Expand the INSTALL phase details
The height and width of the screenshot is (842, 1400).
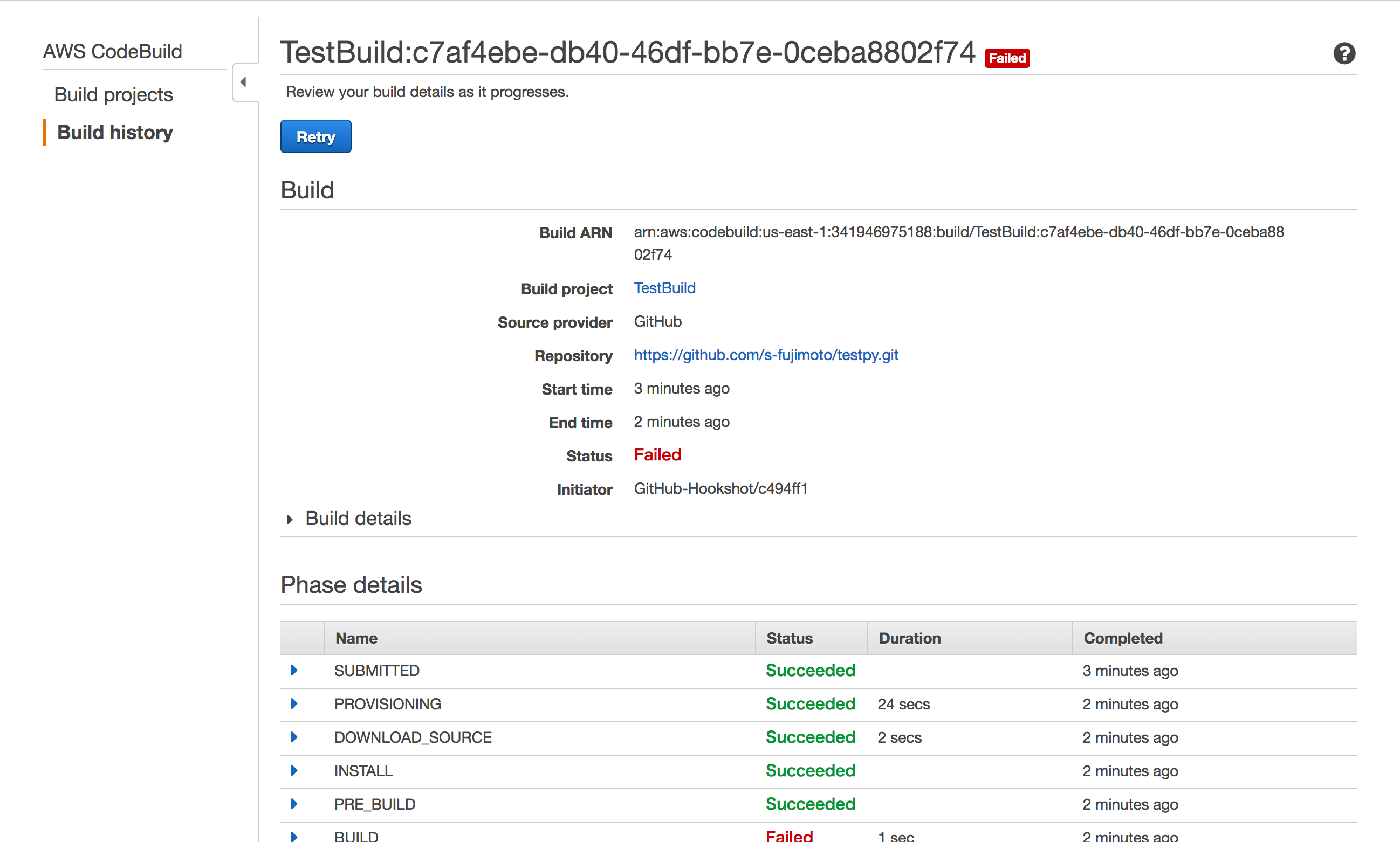coord(293,770)
